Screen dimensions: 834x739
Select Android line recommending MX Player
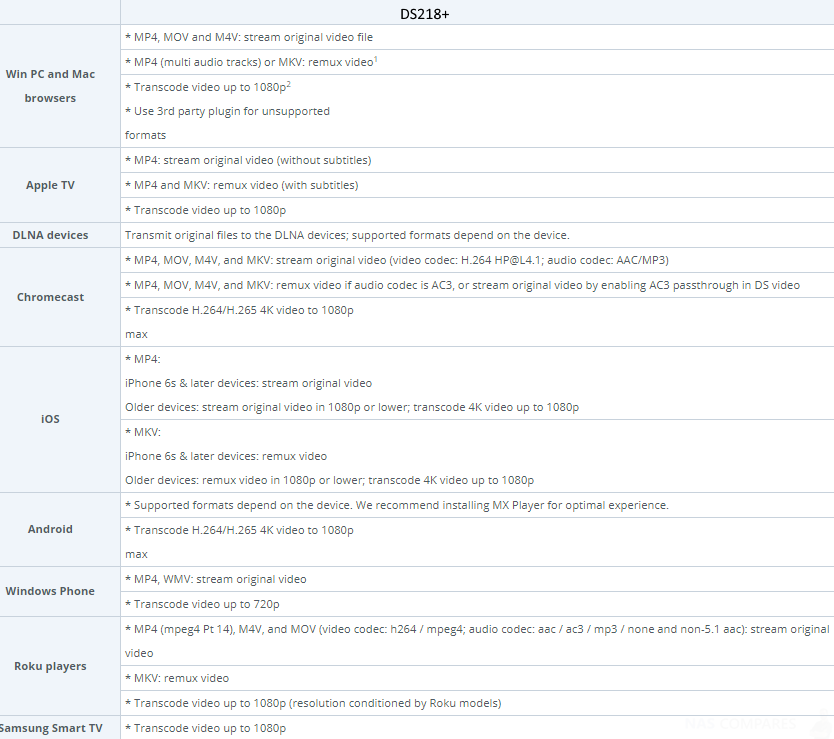click(397, 505)
